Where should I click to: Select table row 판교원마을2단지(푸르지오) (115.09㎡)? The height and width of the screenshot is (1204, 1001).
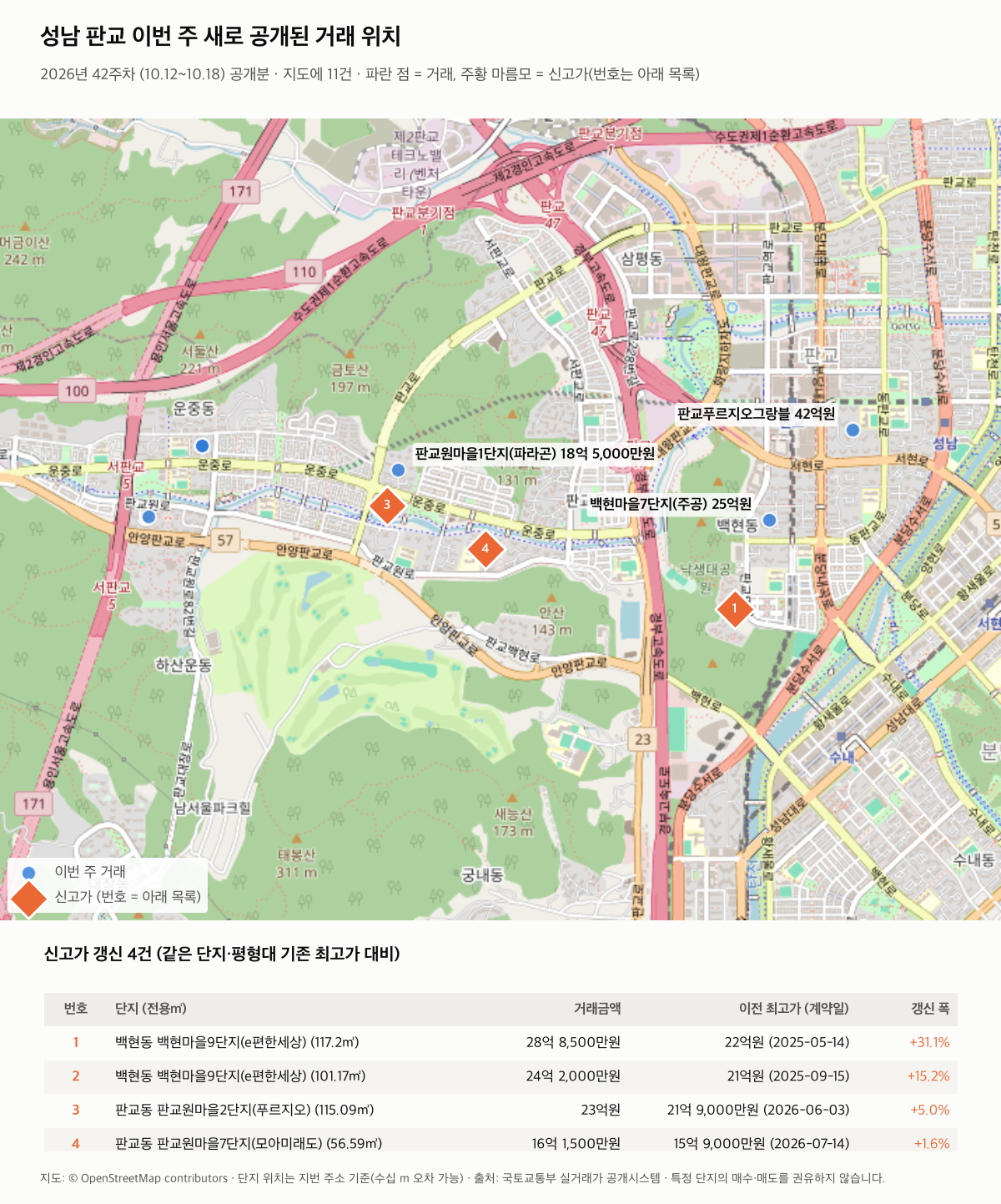pos(500,1110)
